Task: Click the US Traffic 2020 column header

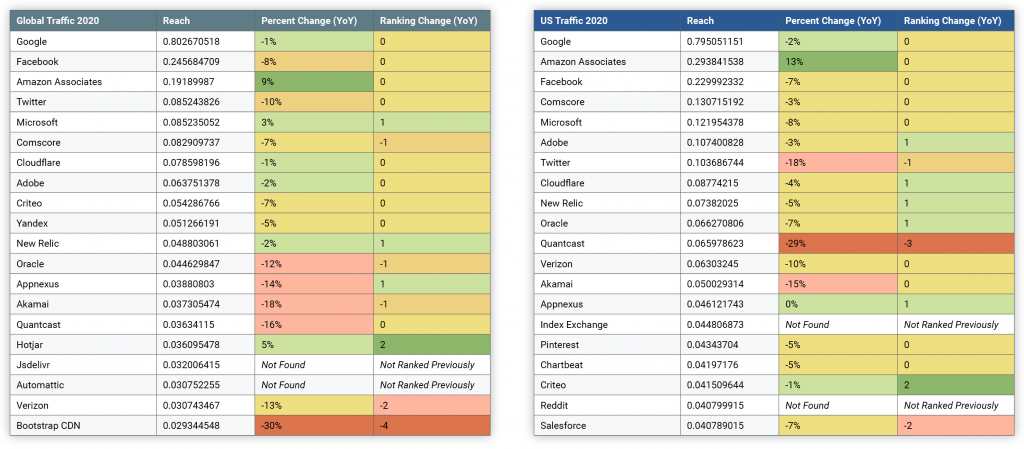Action: pos(607,21)
